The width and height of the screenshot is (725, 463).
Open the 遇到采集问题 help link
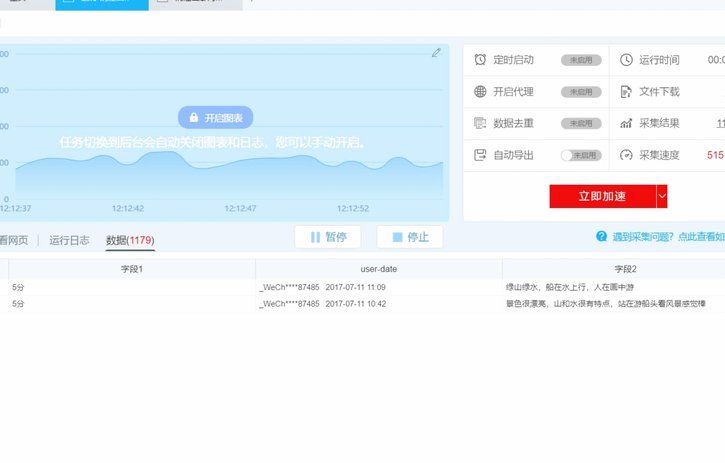tap(668, 237)
